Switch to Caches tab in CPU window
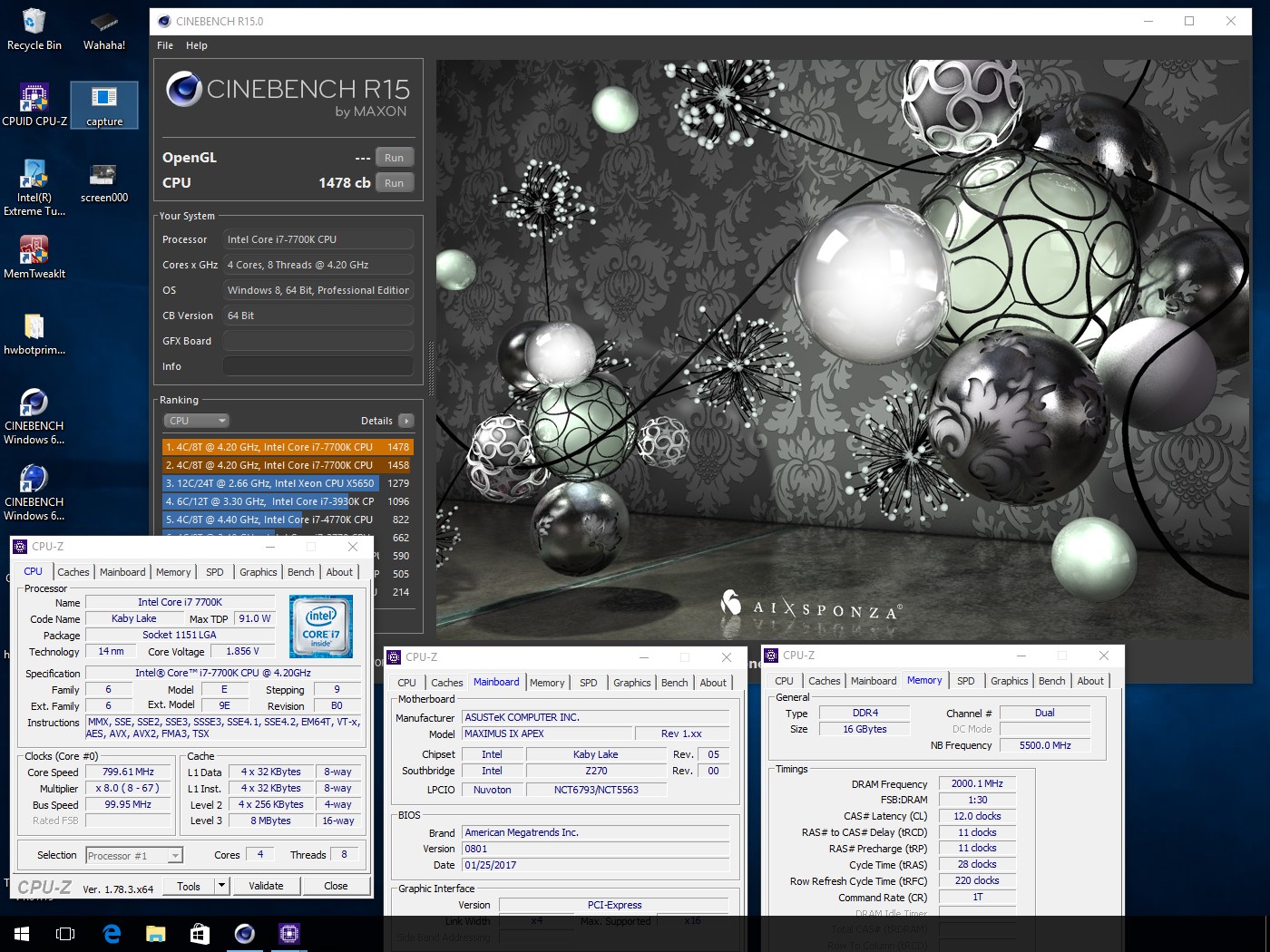 point(73,572)
